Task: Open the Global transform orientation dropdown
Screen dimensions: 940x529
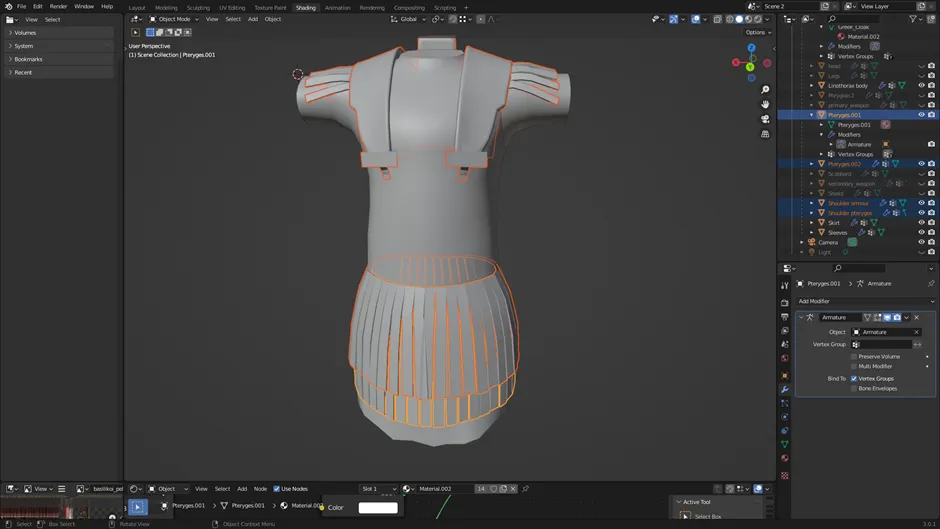Action: click(x=408, y=19)
